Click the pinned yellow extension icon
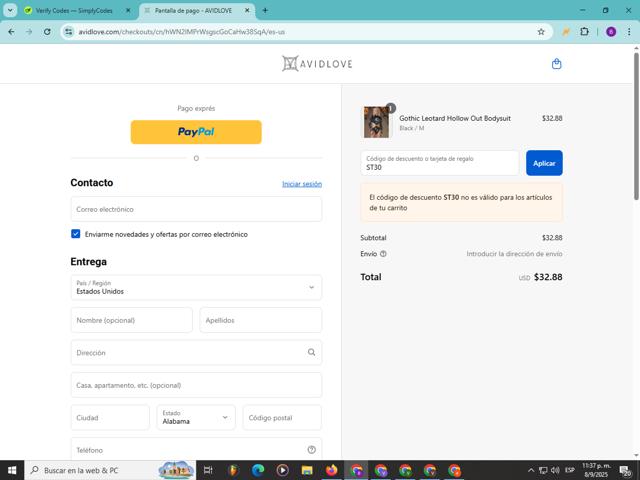This screenshot has width=640, height=480. (x=566, y=32)
